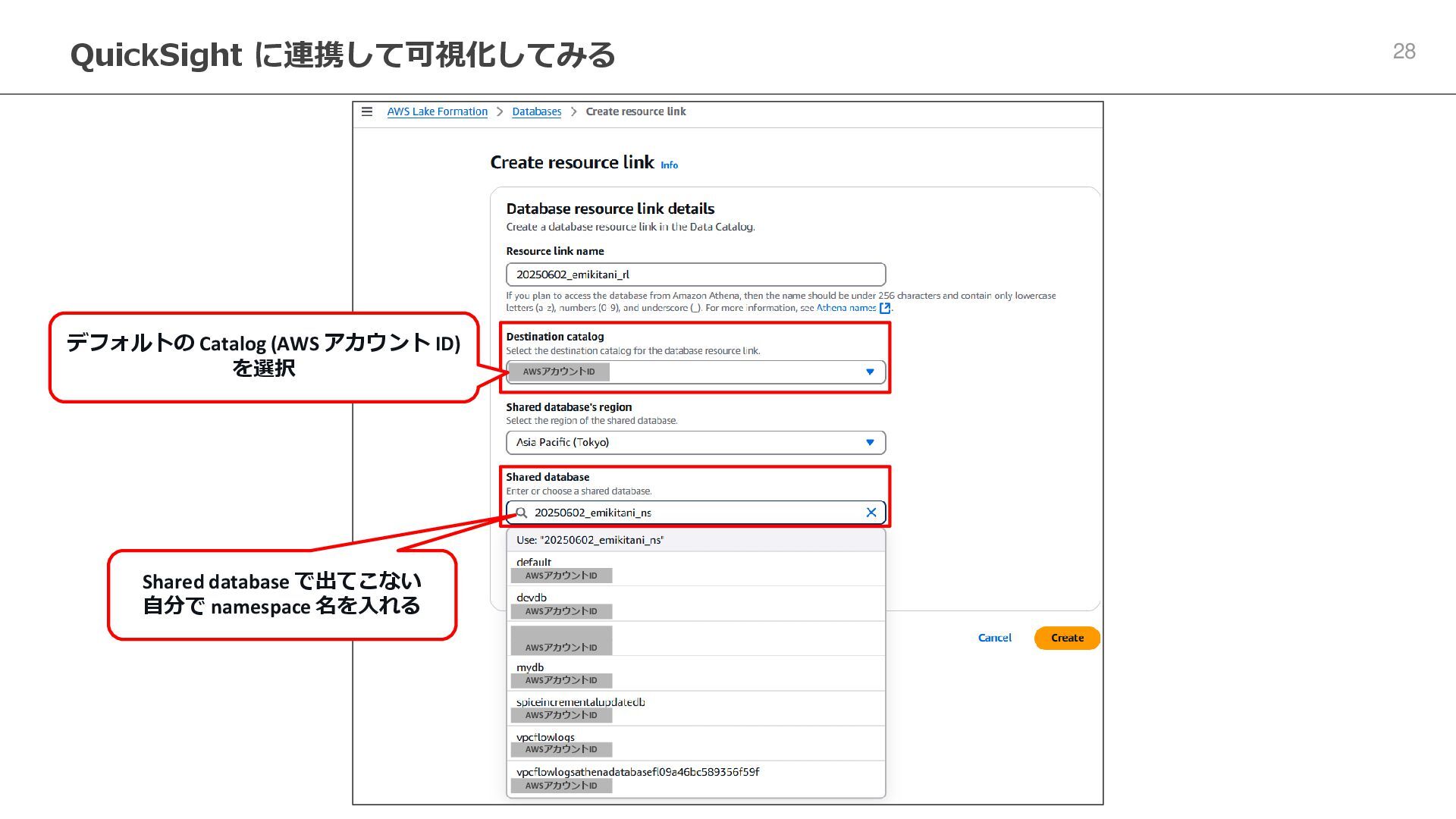The height and width of the screenshot is (819, 1456).
Task: Go to Databases breadcrumb
Action: coord(536,111)
